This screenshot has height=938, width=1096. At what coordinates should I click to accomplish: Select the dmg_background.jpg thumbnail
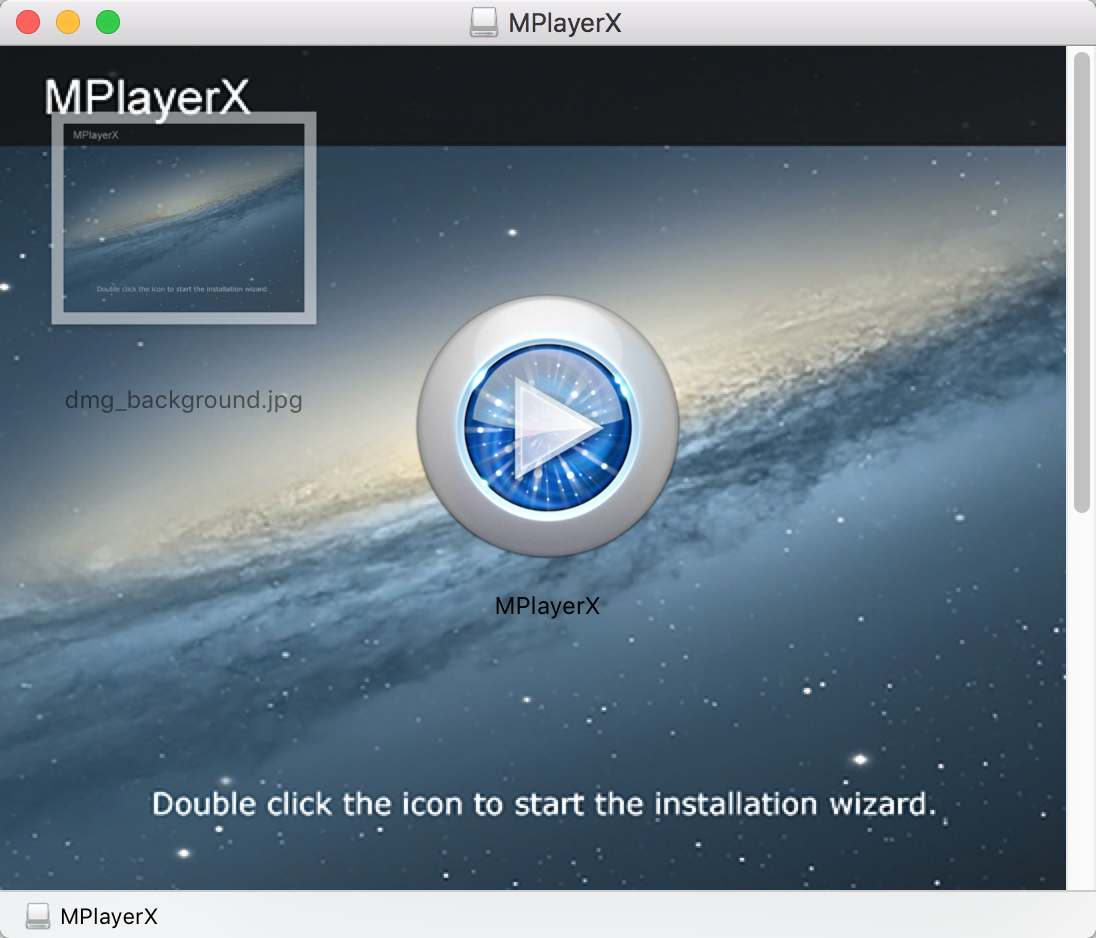coord(184,218)
